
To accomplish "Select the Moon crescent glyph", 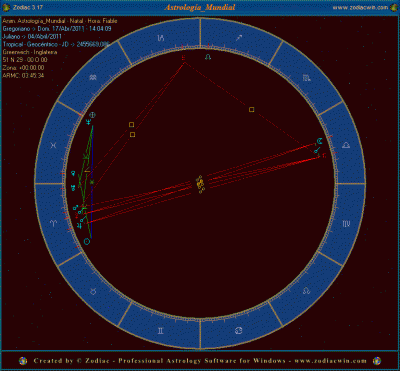I will click(320, 140).
